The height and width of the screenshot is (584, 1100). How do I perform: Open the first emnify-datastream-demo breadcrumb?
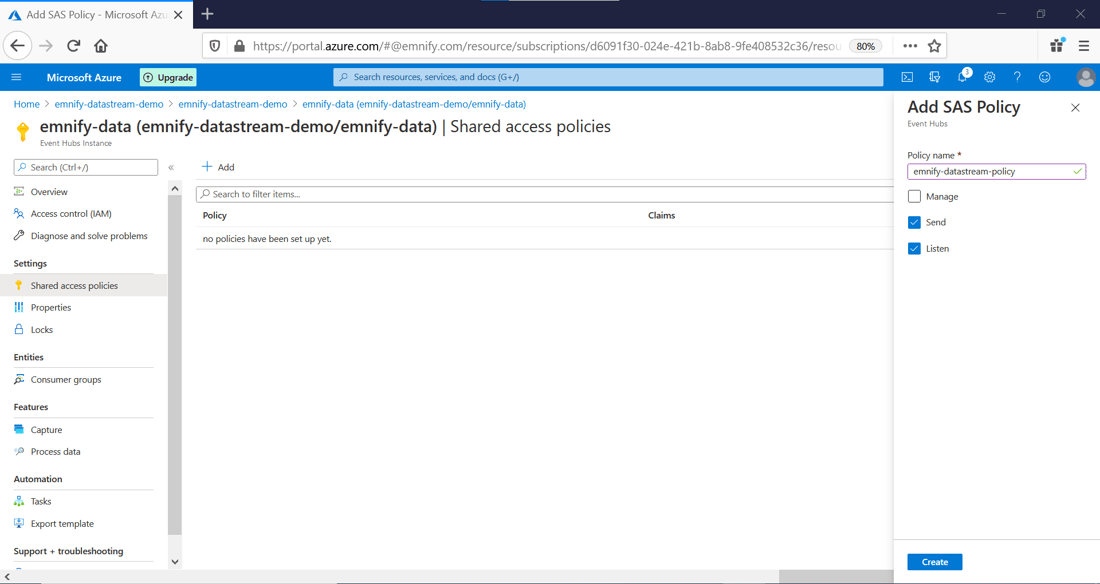109,104
